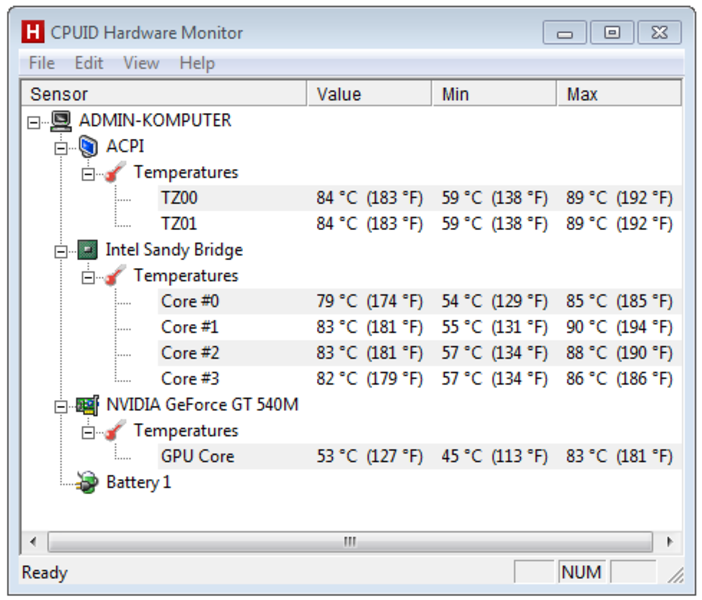Collapse the Intel Sandy Bridge node
Image resolution: width=702 pixels, height=600 pixels.
61,252
